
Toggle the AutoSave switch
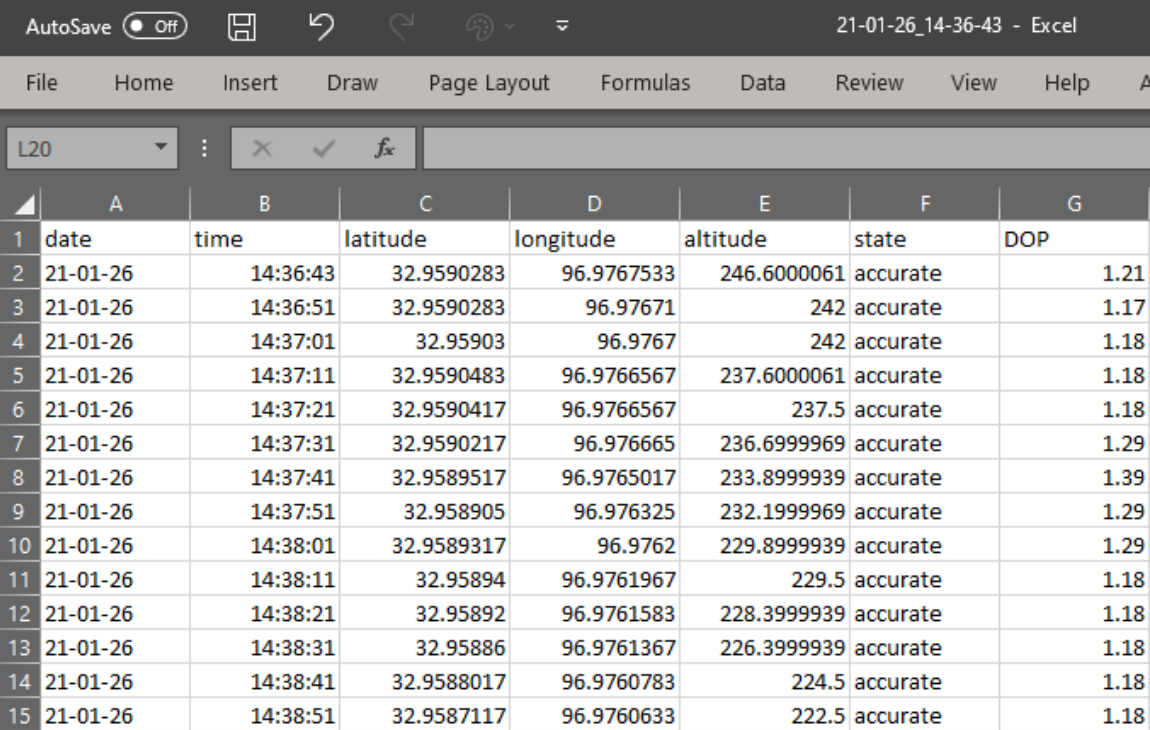pyautogui.click(x=156, y=24)
